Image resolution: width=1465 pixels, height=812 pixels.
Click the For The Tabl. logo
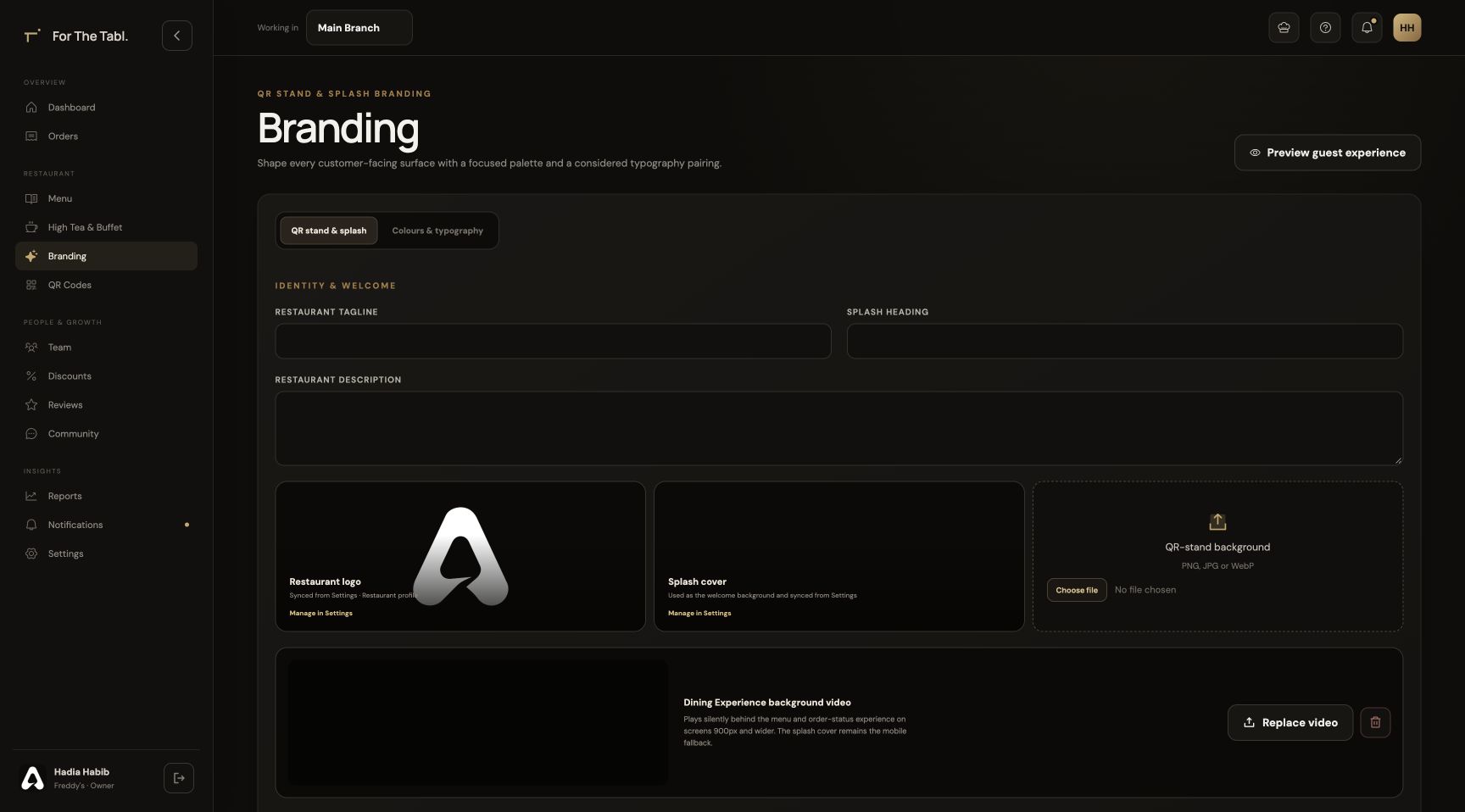point(76,36)
